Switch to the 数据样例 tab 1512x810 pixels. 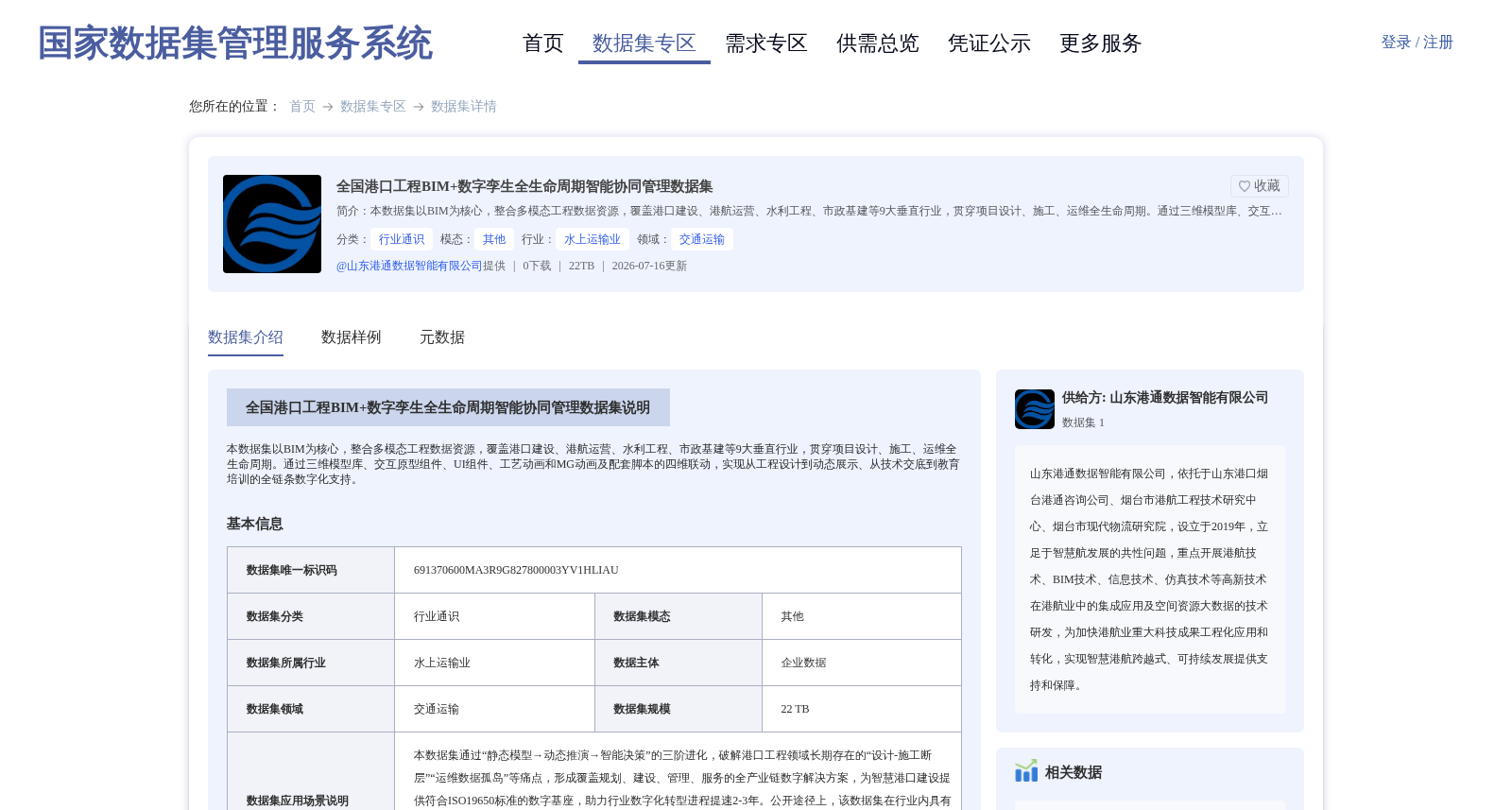coord(352,337)
